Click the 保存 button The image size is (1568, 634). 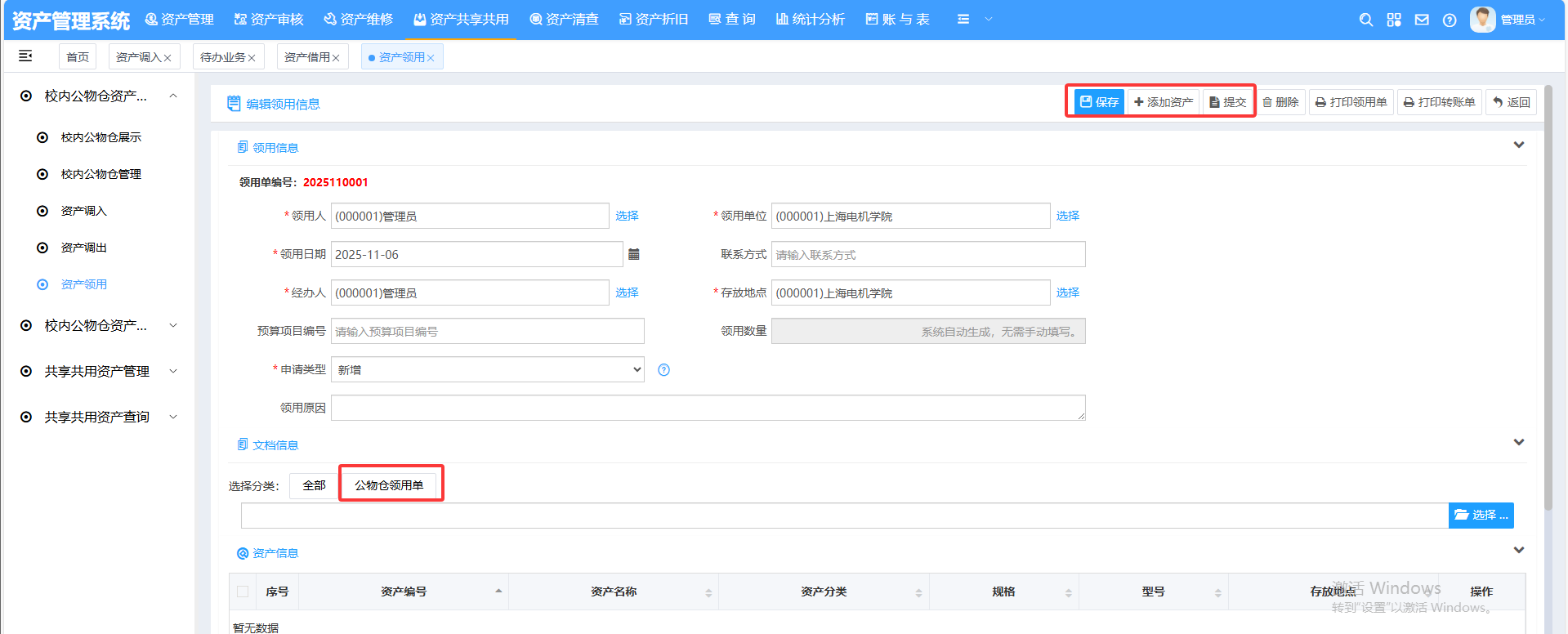(x=1099, y=102)
